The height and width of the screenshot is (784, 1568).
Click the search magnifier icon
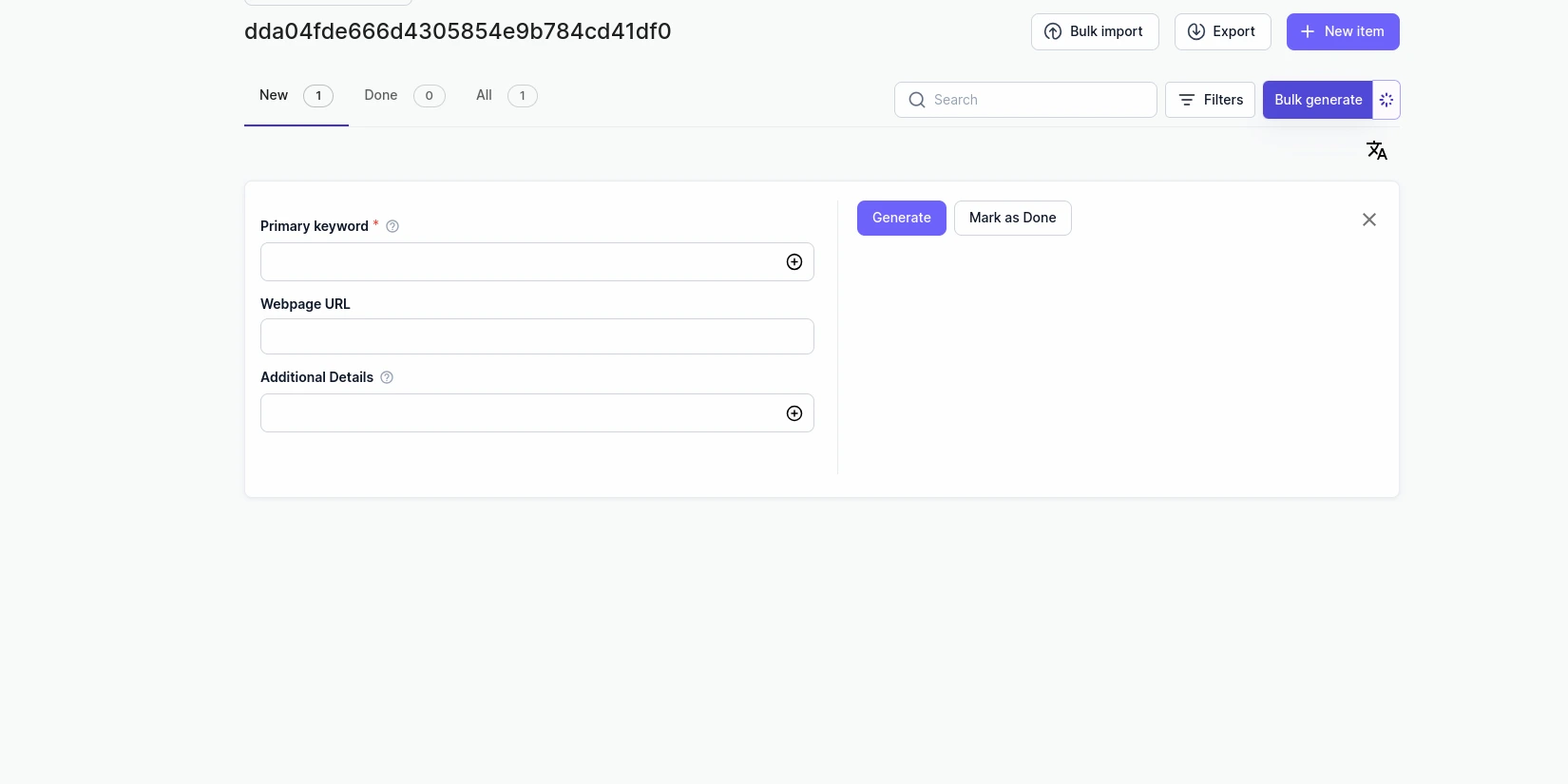pyautogui.click(x=917, y=100)
